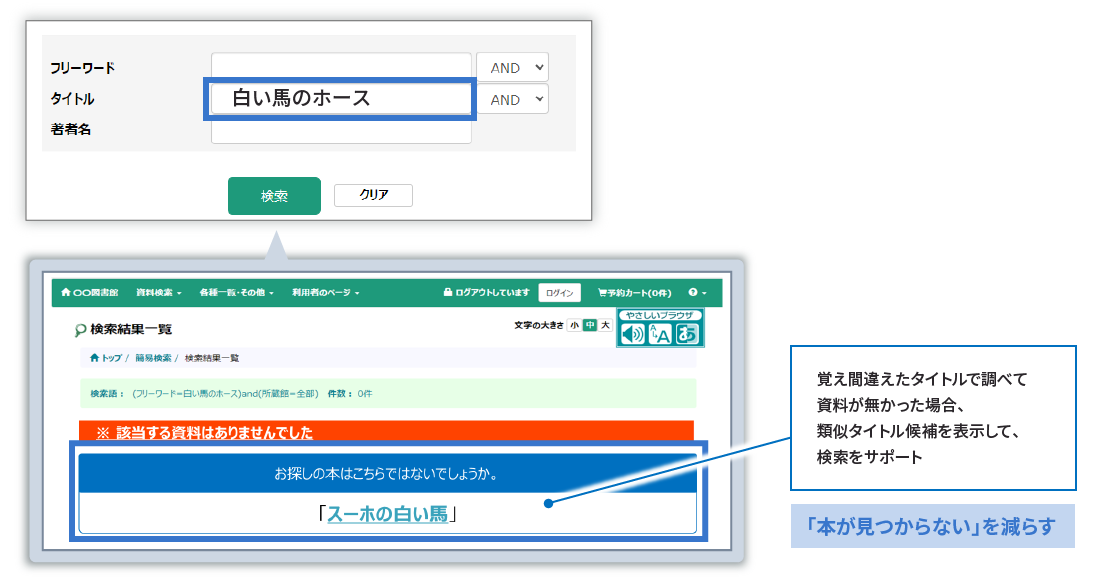Select the 中 font size option
This screenshot has height=583, width=1120.
[x=589, y=325]
